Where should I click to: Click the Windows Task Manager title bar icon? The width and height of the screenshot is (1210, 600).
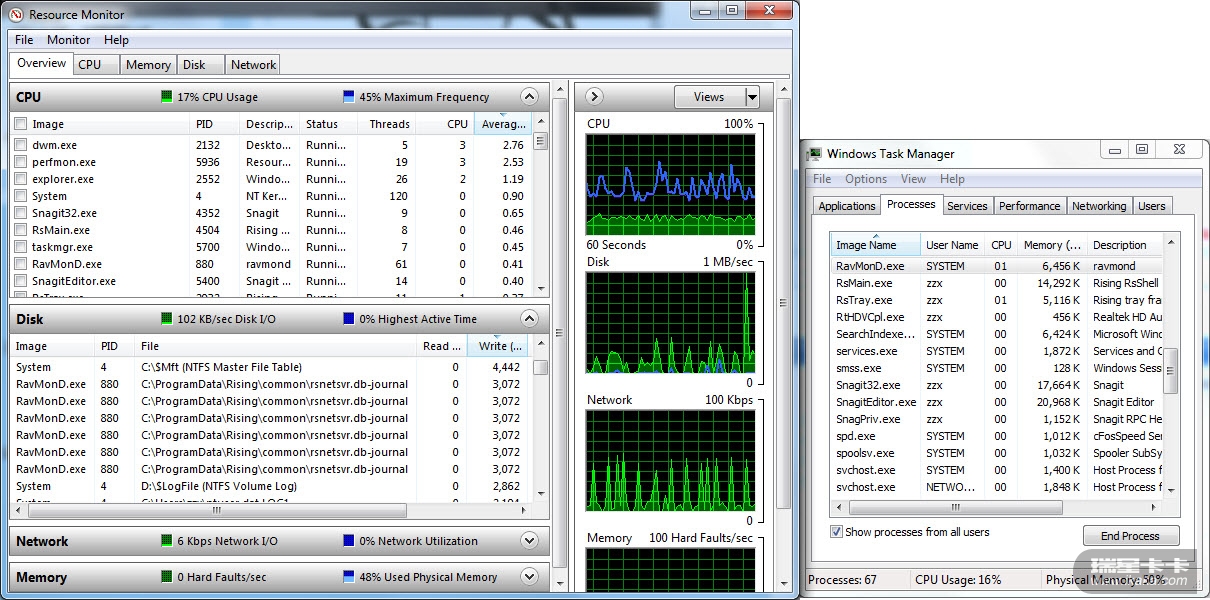click(x=816, y=153)
